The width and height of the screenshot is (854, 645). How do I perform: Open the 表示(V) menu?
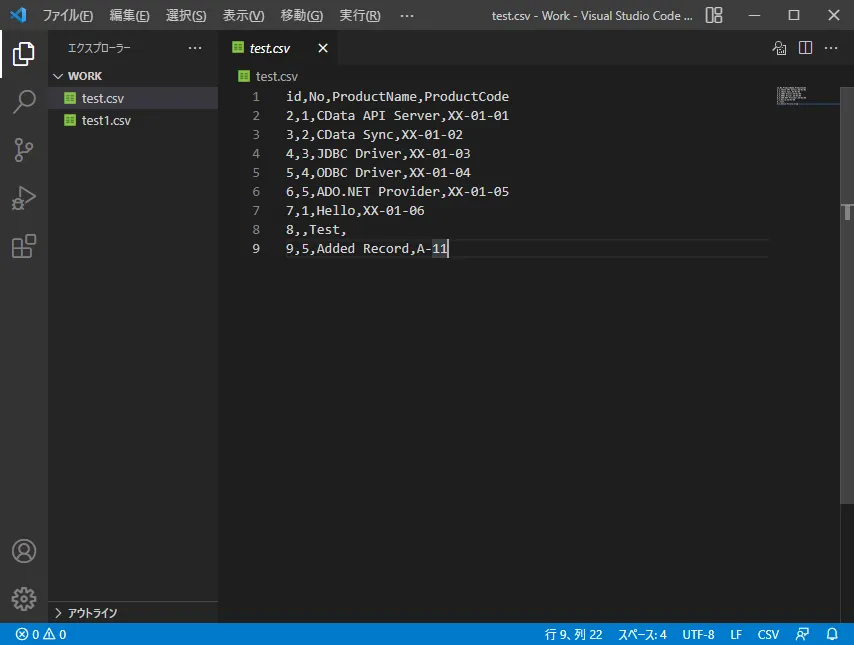[243, 15]
